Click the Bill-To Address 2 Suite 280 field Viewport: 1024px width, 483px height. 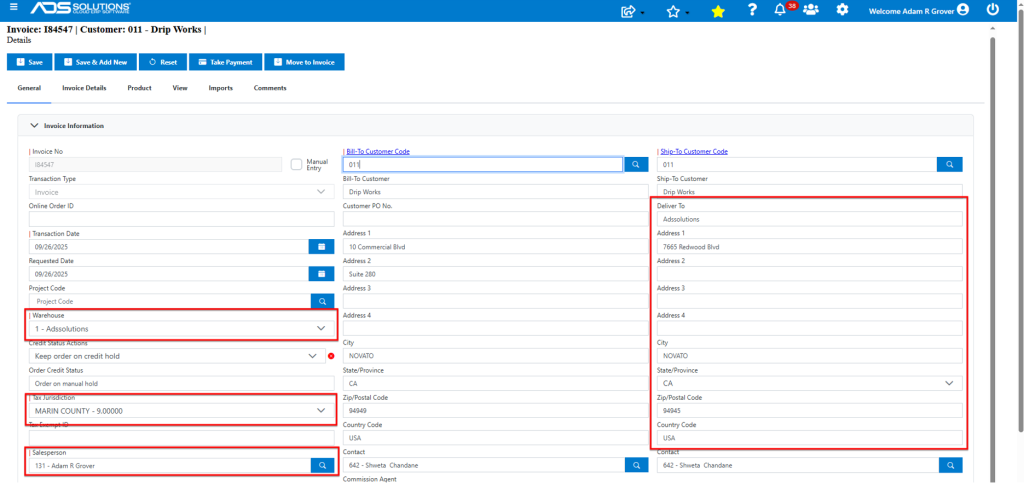coord(496,274)
